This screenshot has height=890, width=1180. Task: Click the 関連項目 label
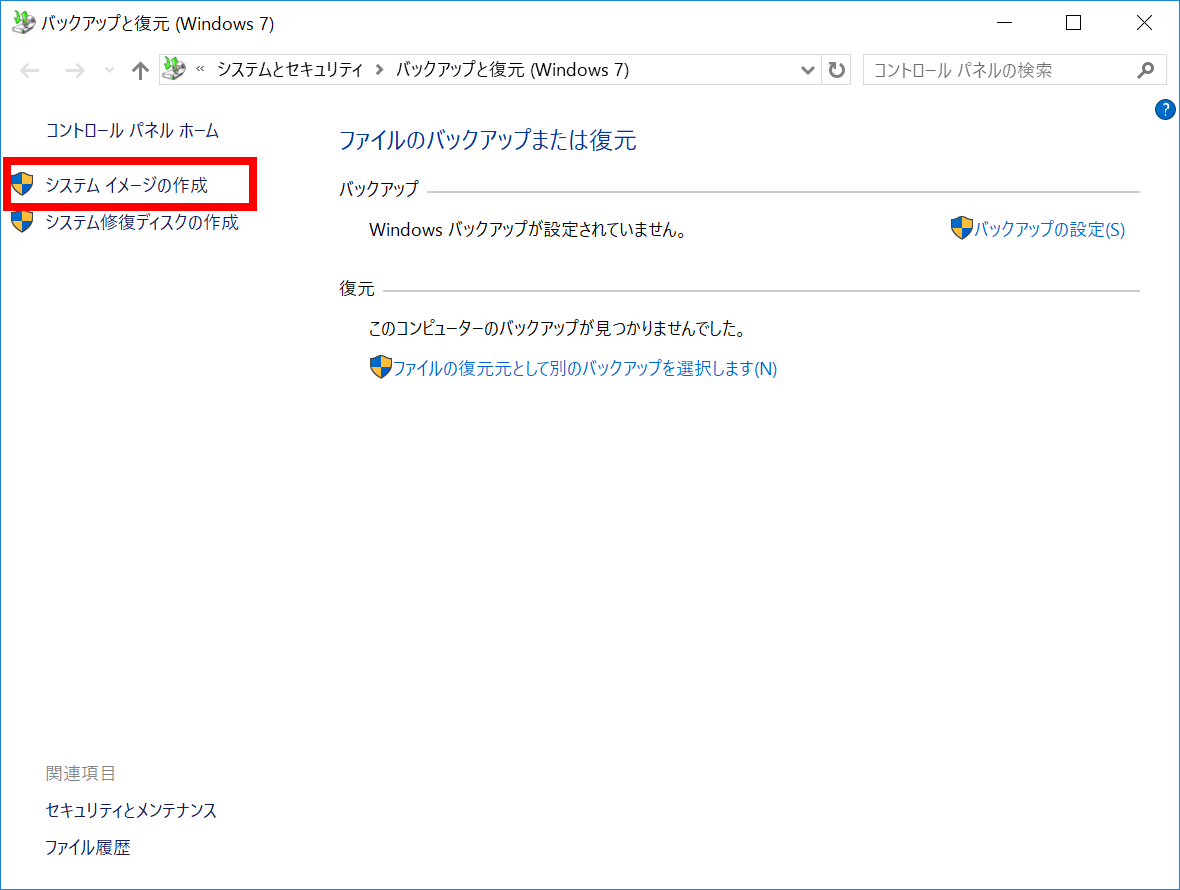(x=81, y=773)
